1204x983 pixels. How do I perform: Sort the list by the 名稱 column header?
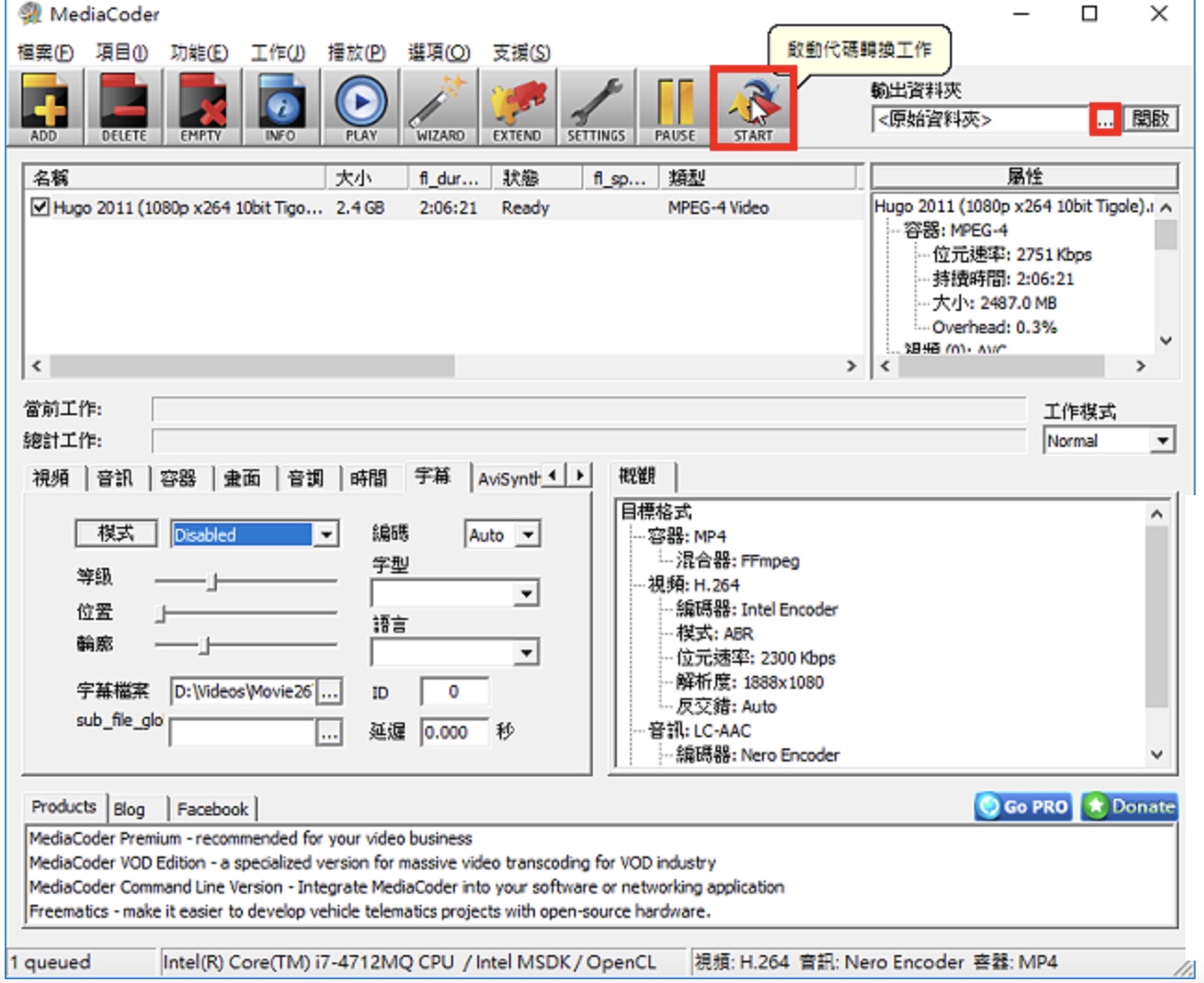tap(175, 177)
